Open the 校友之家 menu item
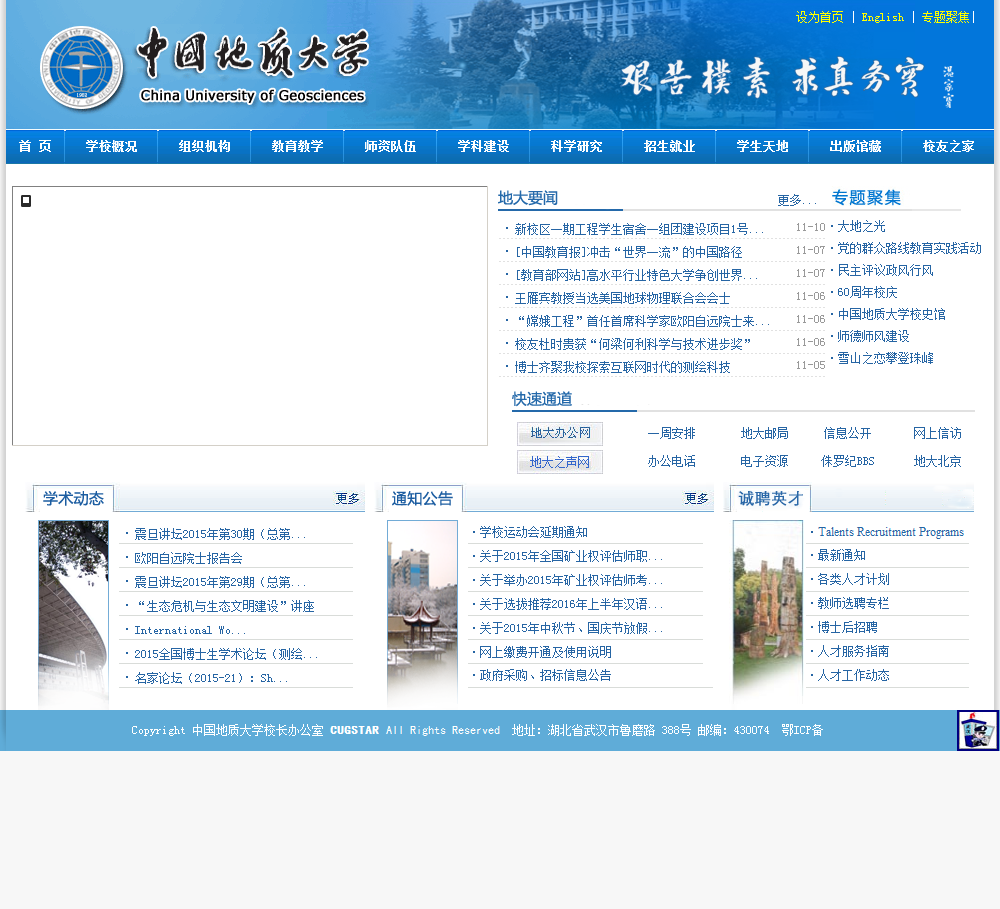 point(948,147)
